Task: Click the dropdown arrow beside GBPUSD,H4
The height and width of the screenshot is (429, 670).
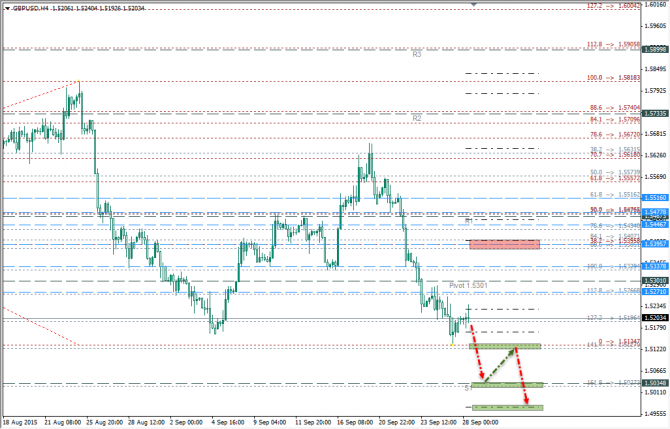Action: tap(6, 7)
